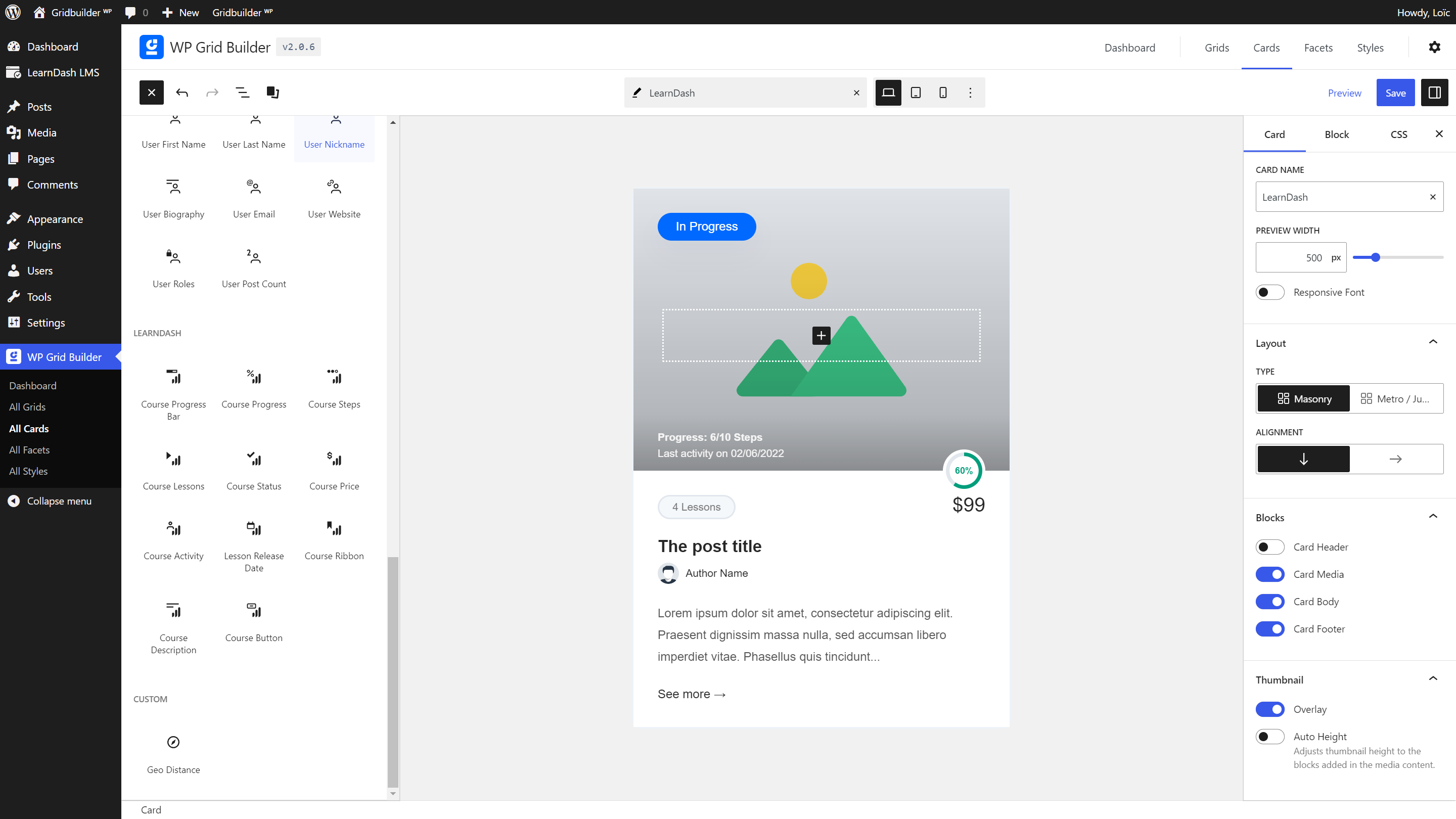Enable the Card Header block
1456x819 pixels.
(x=1270, y=547)
